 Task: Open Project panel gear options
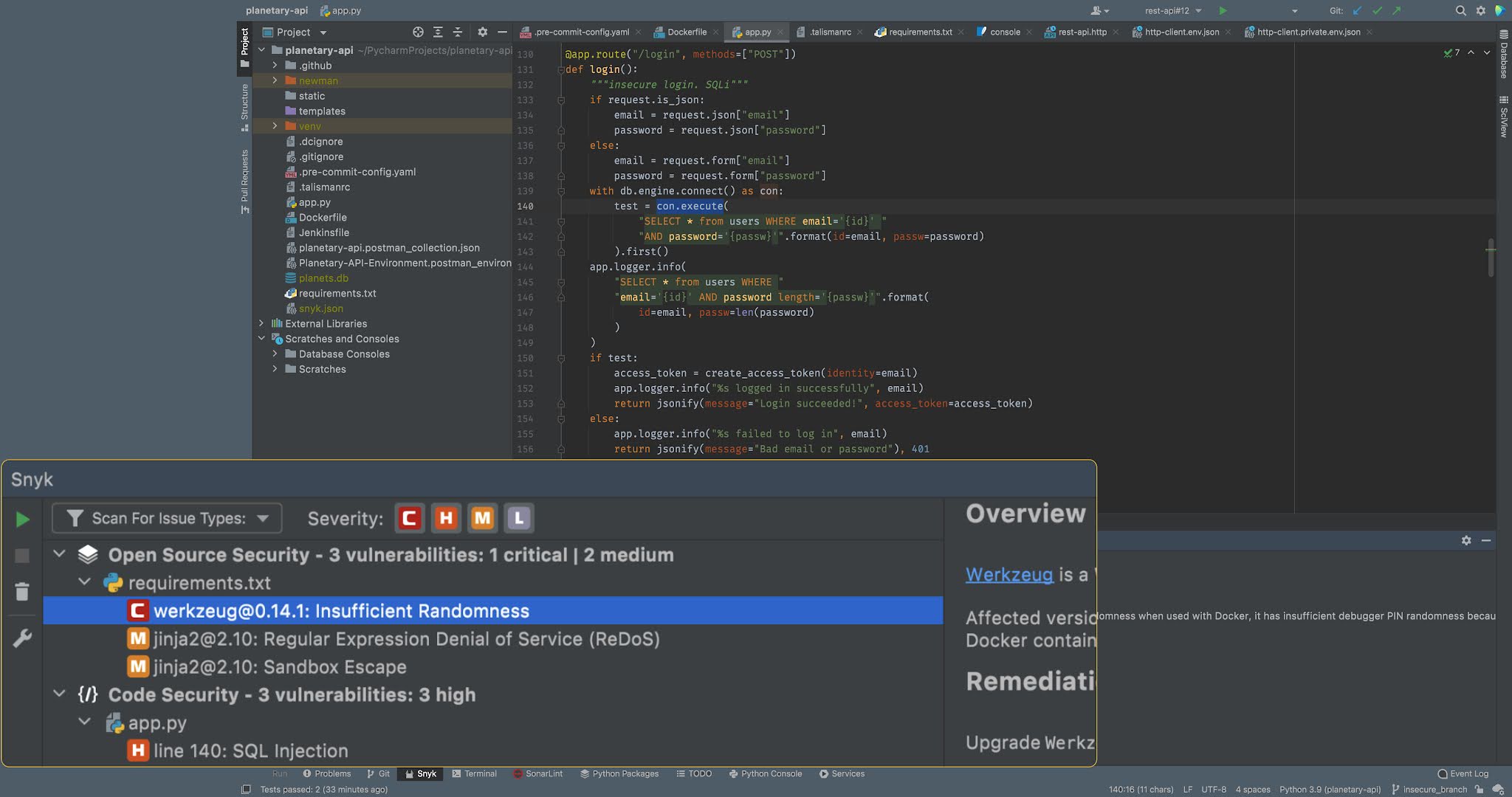[x=482, y=32]
